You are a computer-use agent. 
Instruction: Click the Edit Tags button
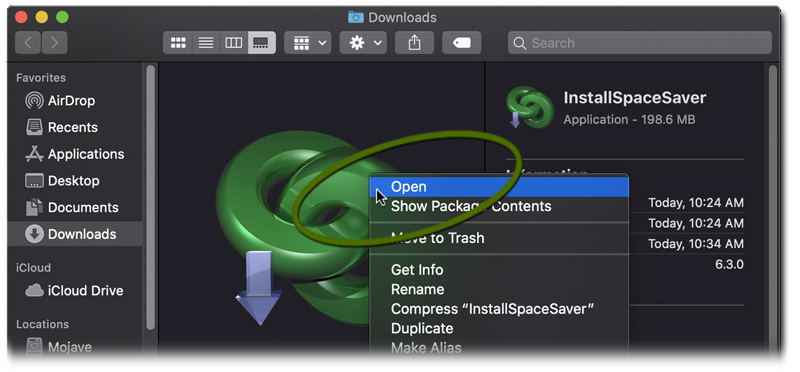[462, 43]
